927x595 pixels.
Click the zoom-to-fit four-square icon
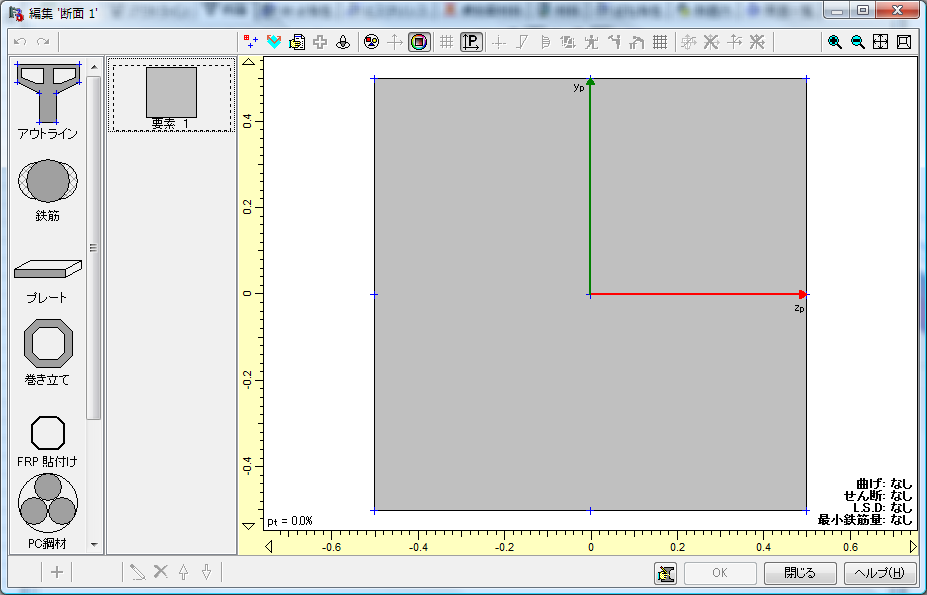pyautogui.click(x=881, y=42)
